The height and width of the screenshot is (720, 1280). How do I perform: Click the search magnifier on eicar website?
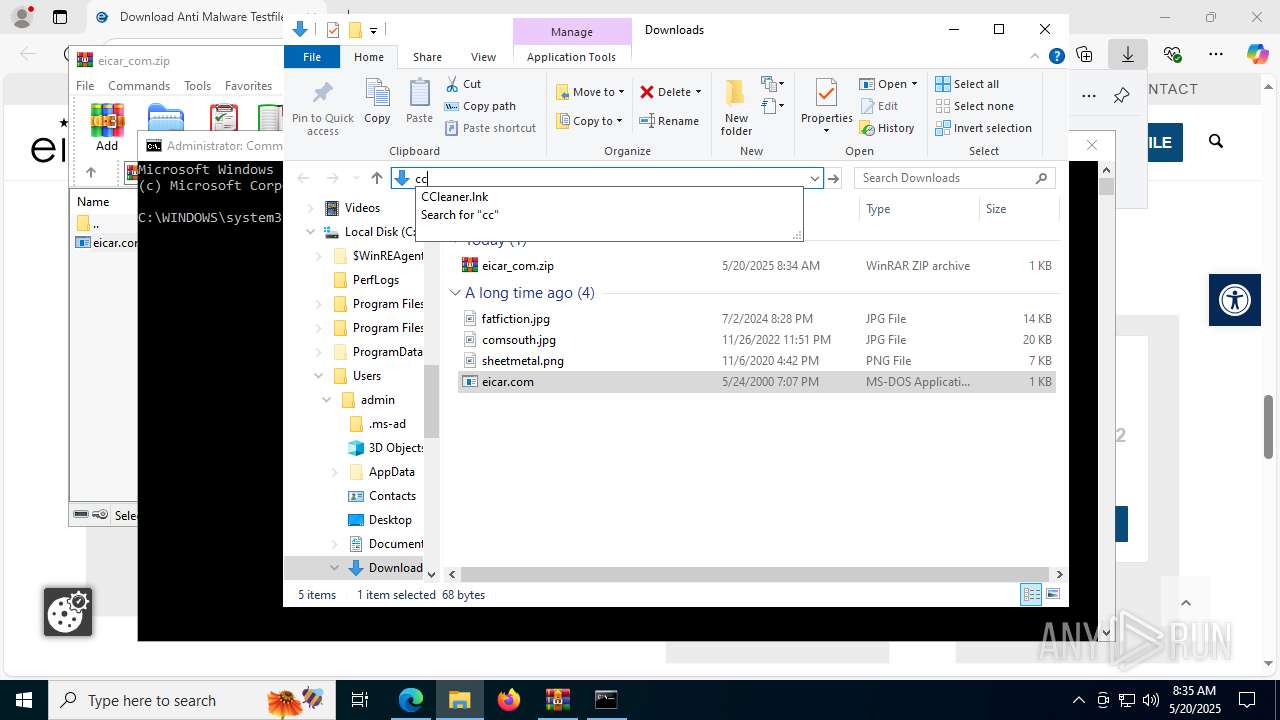tap(1216, 142)
